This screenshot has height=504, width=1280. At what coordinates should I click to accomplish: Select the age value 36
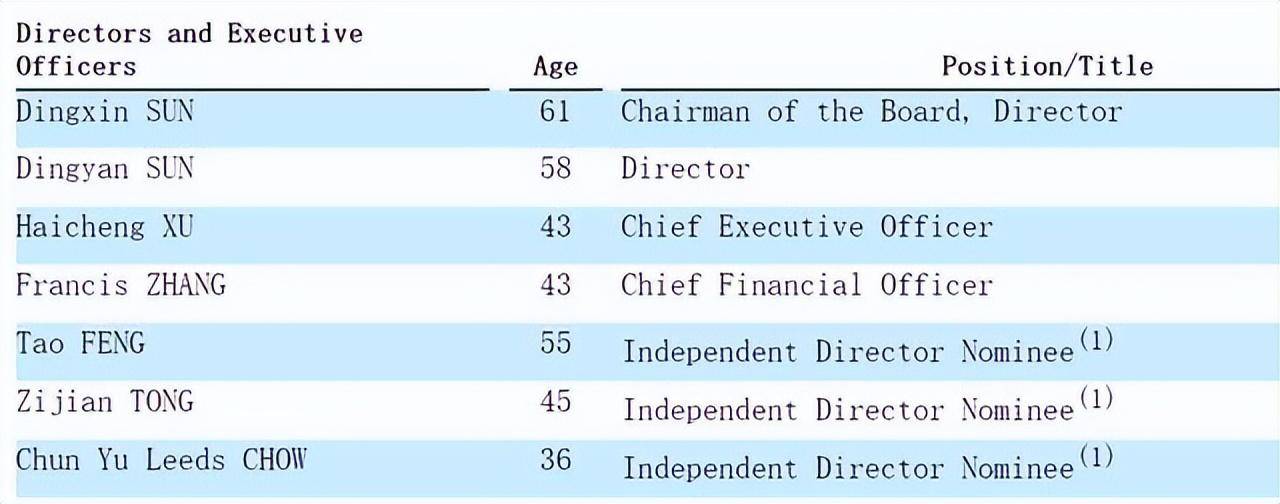[555, 459]
